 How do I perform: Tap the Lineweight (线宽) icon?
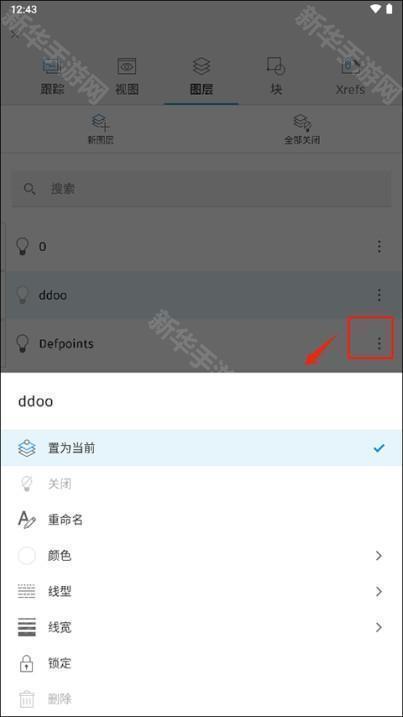pyautogui.click(x=27, y=627)
